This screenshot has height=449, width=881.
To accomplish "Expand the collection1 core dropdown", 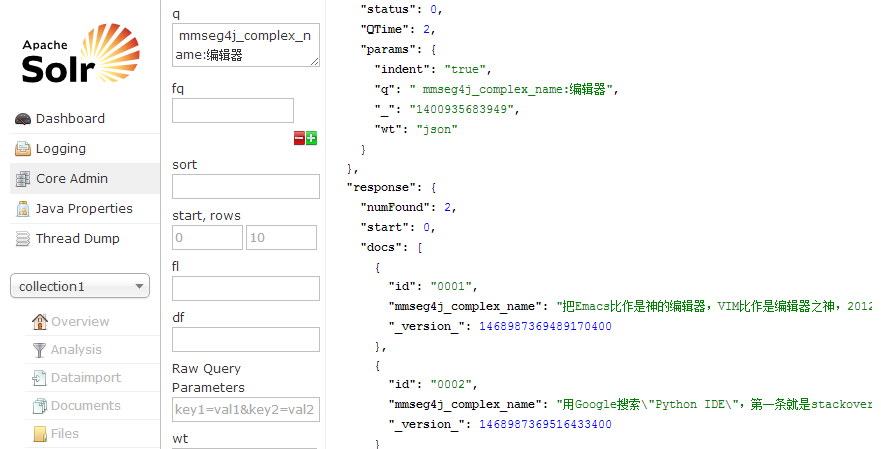I will coord(80,286).
